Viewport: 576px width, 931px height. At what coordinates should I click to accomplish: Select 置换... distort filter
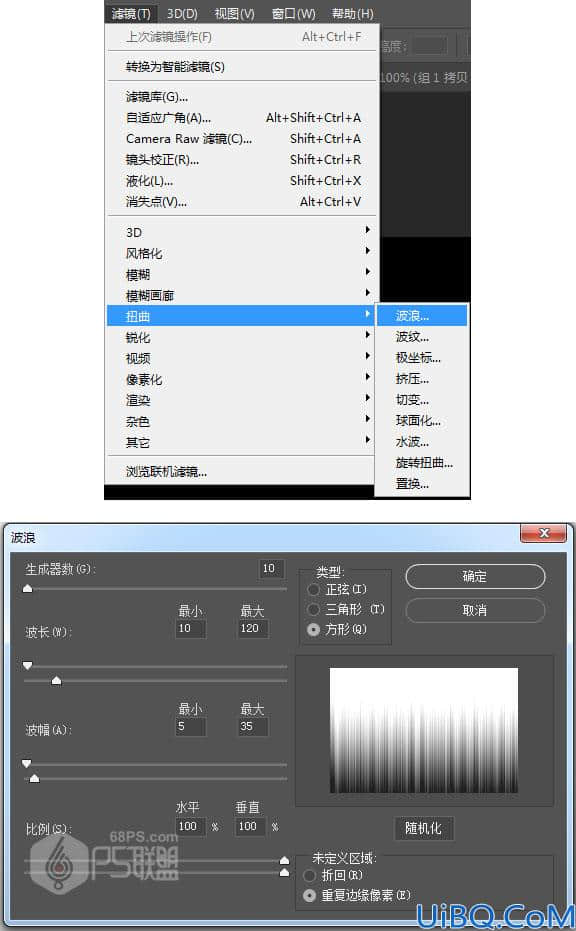click(x=422, y=484)
